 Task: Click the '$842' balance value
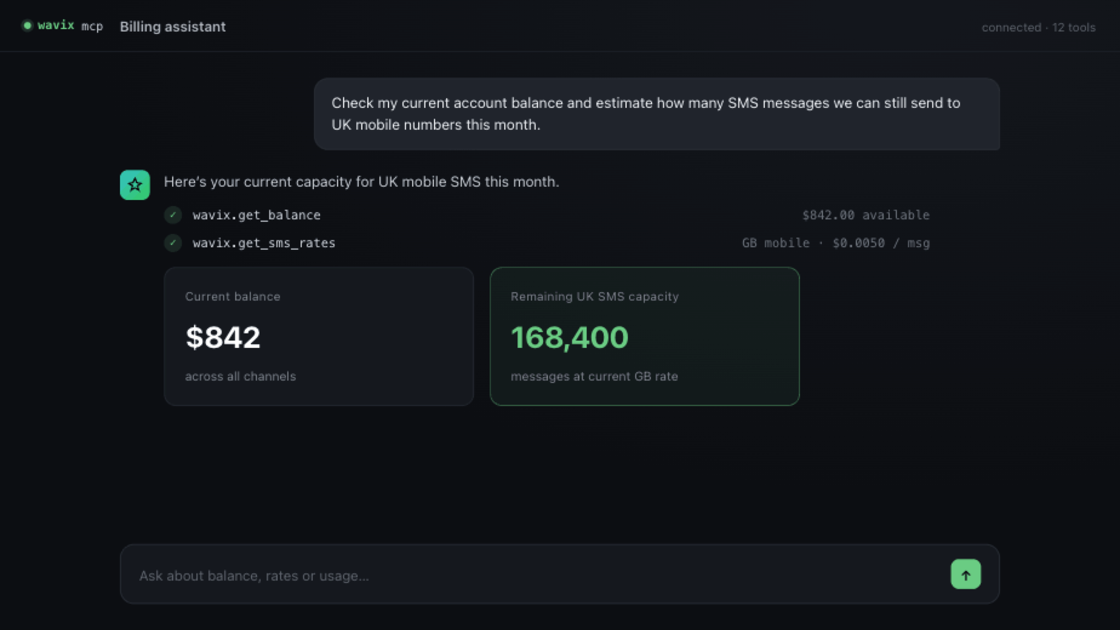[223, 337]
